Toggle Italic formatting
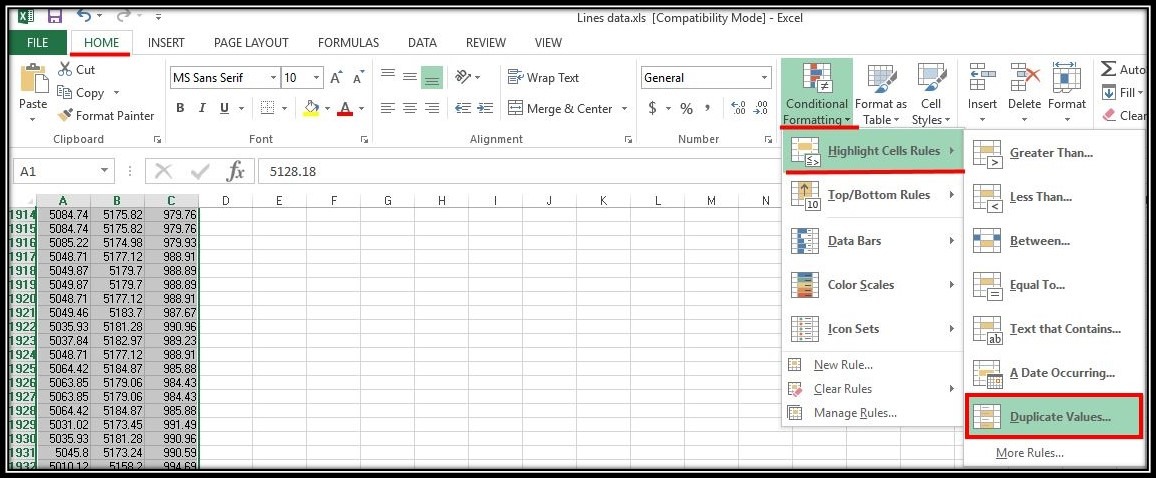The image size is (1156, 478). 201,108
